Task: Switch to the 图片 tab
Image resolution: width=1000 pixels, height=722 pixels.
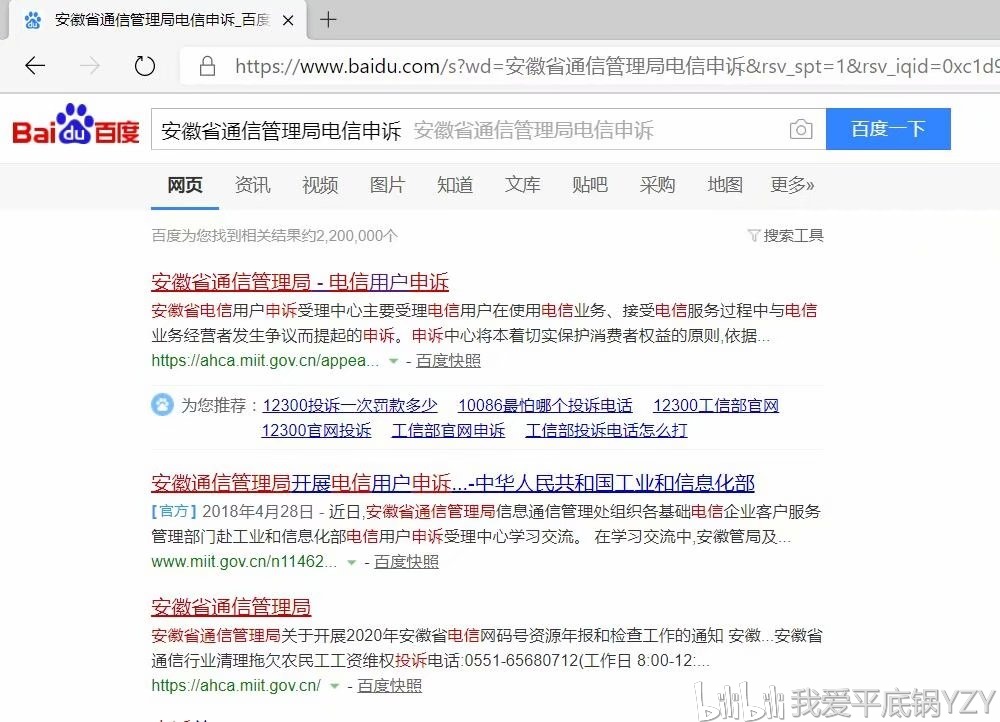Action: tap(388, 185)
